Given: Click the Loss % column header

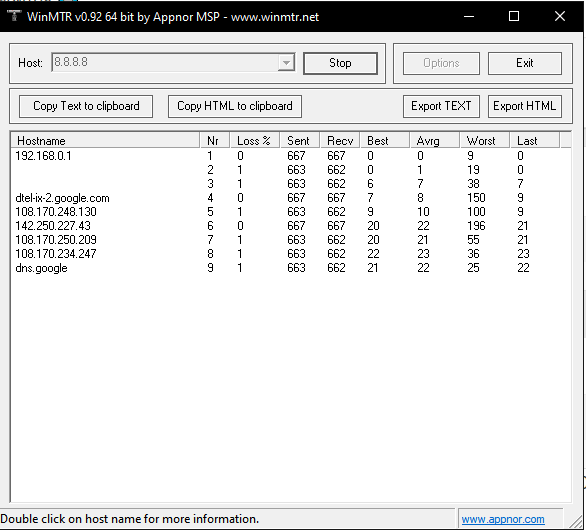Looking at the screenshot, I should [x=254, y=141].
